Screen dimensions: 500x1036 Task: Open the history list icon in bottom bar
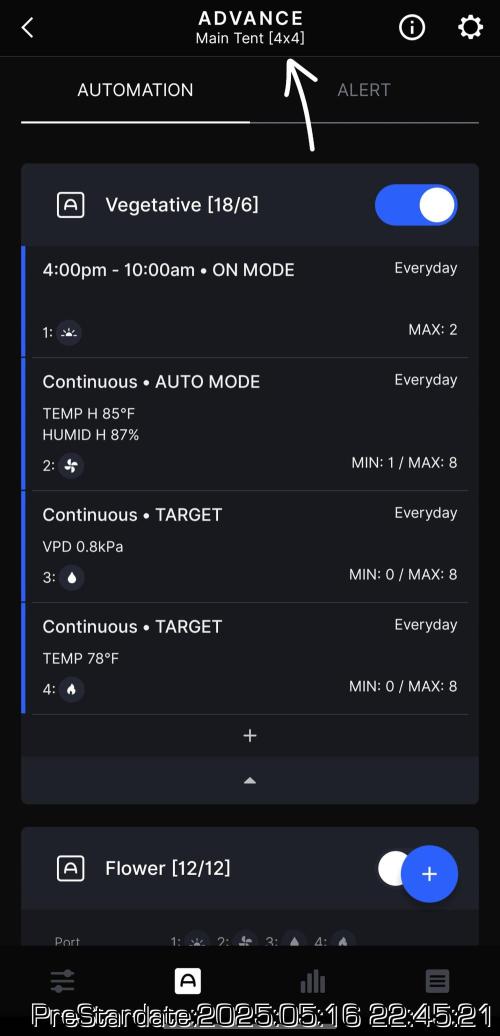click(x=437, y=981)
